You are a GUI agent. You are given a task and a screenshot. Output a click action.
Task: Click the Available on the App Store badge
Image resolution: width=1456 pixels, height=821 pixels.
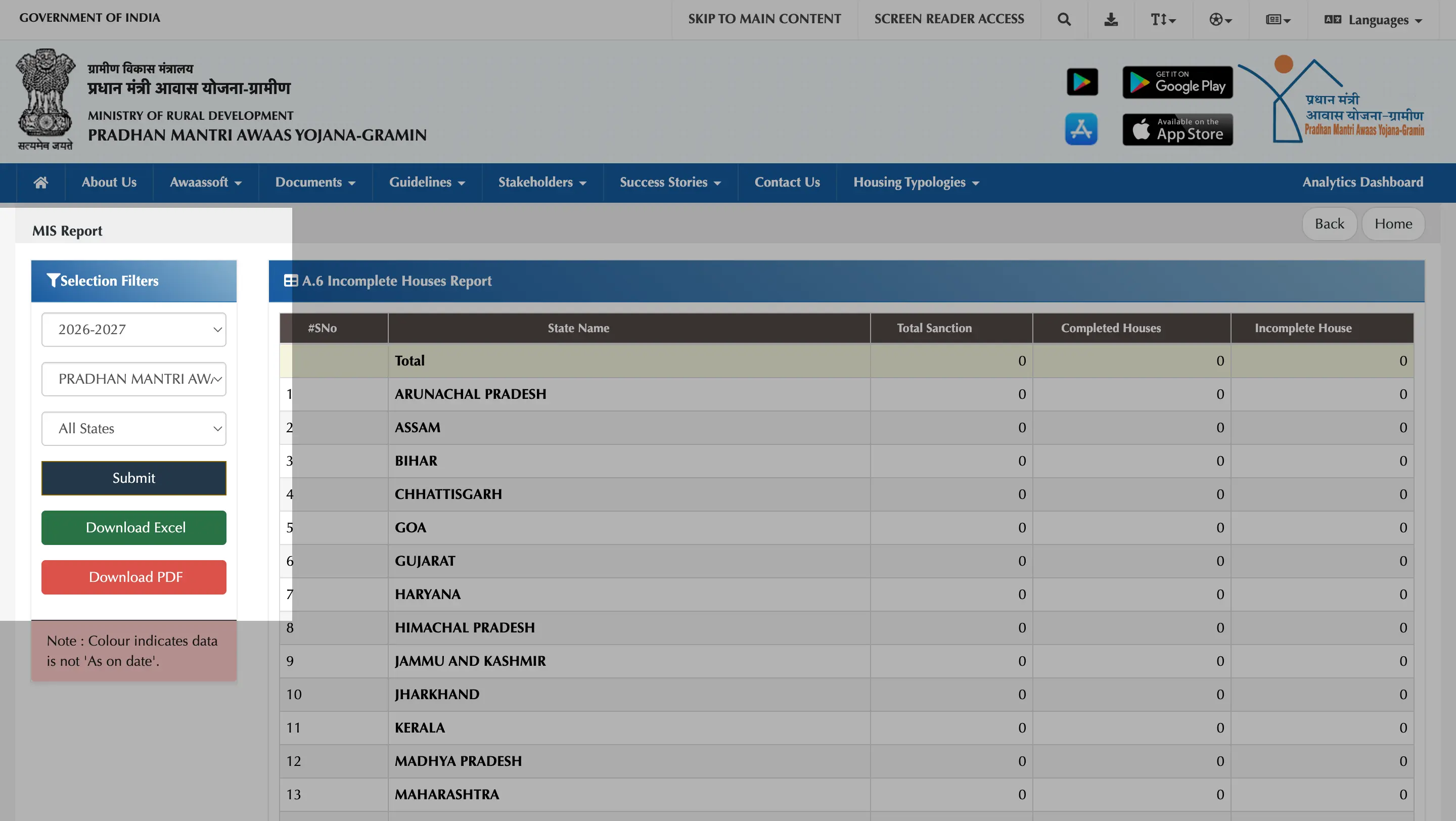(1177, 129)
